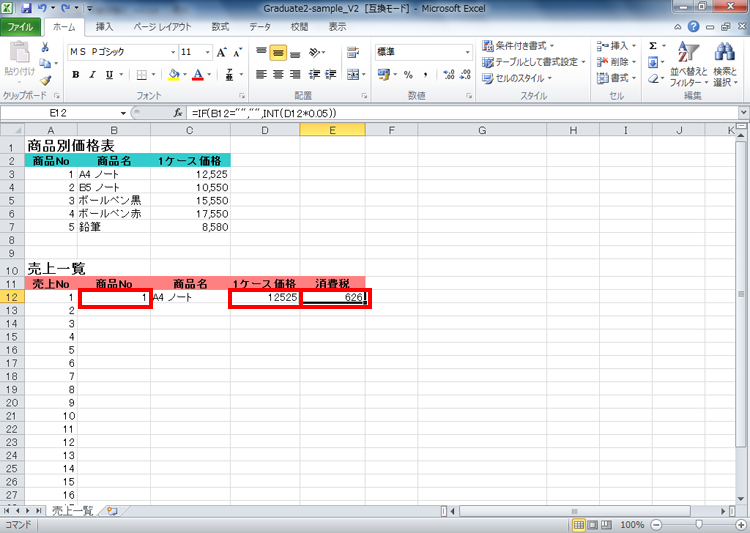Open the font color dropdown arrow

[x=209, y=75]
